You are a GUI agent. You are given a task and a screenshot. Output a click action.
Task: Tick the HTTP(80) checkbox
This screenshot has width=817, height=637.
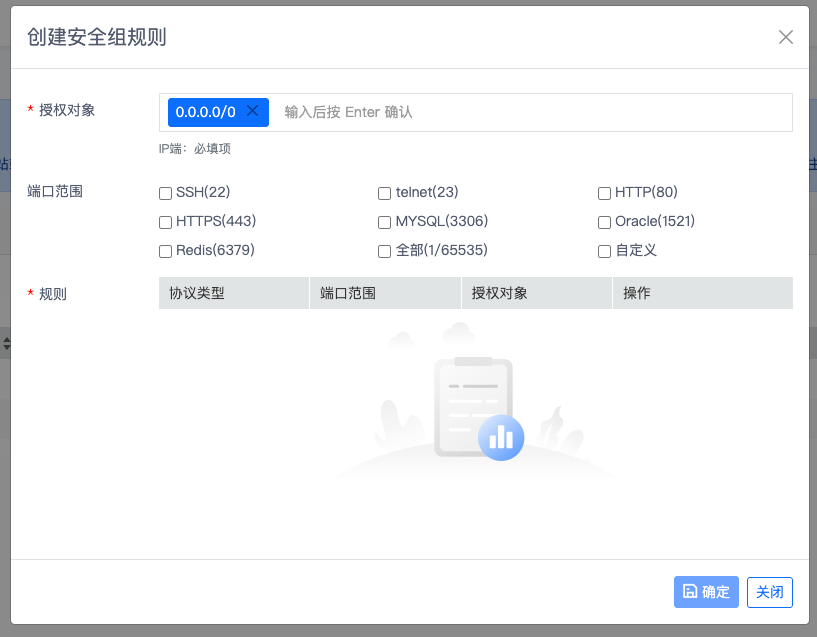604,193
